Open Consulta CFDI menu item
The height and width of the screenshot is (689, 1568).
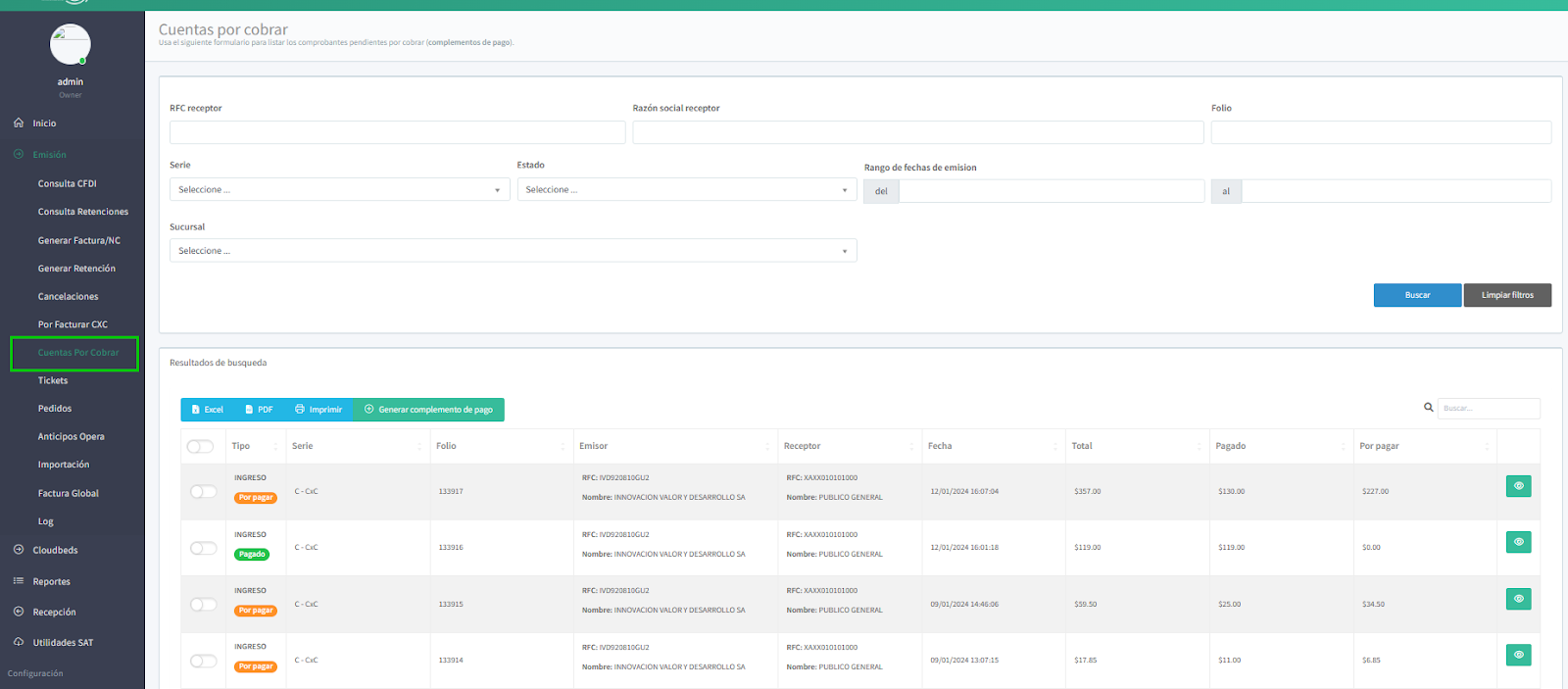click(68, 183)
